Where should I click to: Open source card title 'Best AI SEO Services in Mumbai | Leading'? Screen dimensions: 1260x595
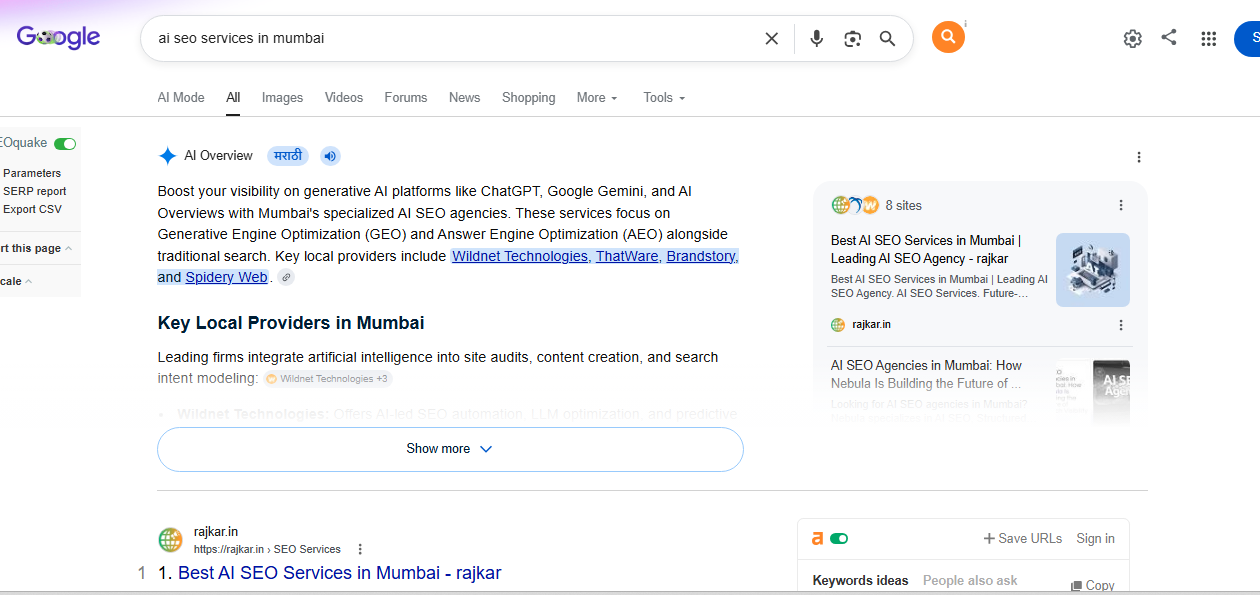[926, 249]
